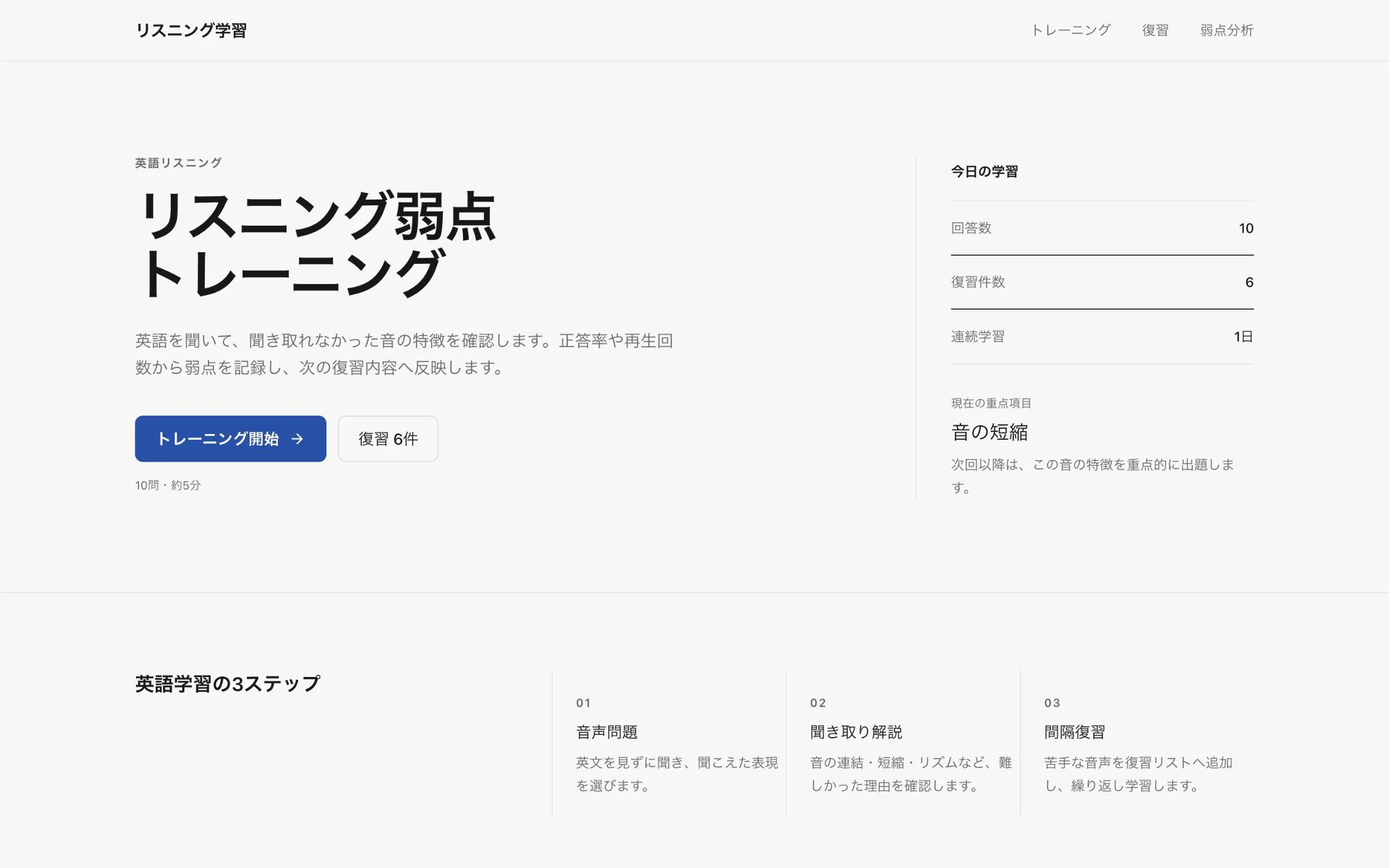
Task: Click step number 03
Action: tap(1052, 703)
